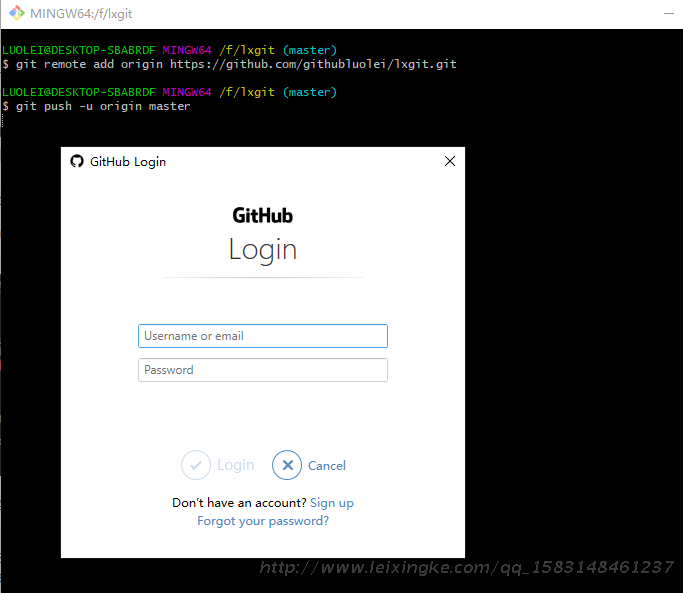Click the git push -u origin master line
Viewport: 683px width, 593px height.
96,106
